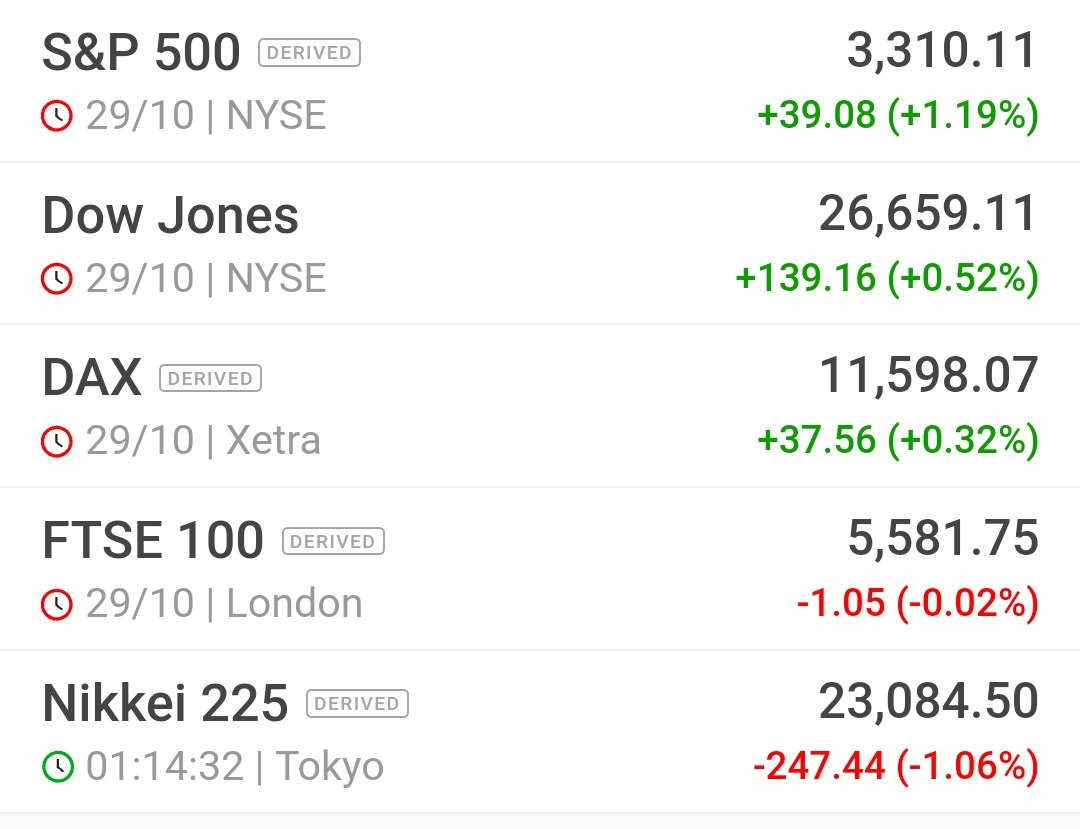Click the 01:14:32 | Tokyo timestamp

point(234,766)
